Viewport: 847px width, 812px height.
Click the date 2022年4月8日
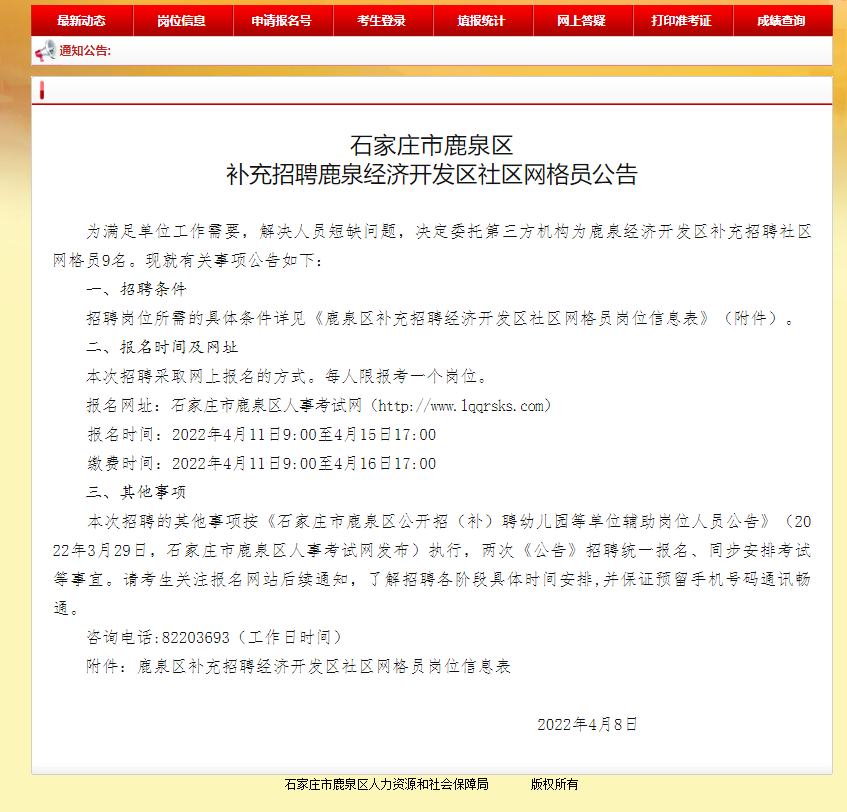coord(587,724)
